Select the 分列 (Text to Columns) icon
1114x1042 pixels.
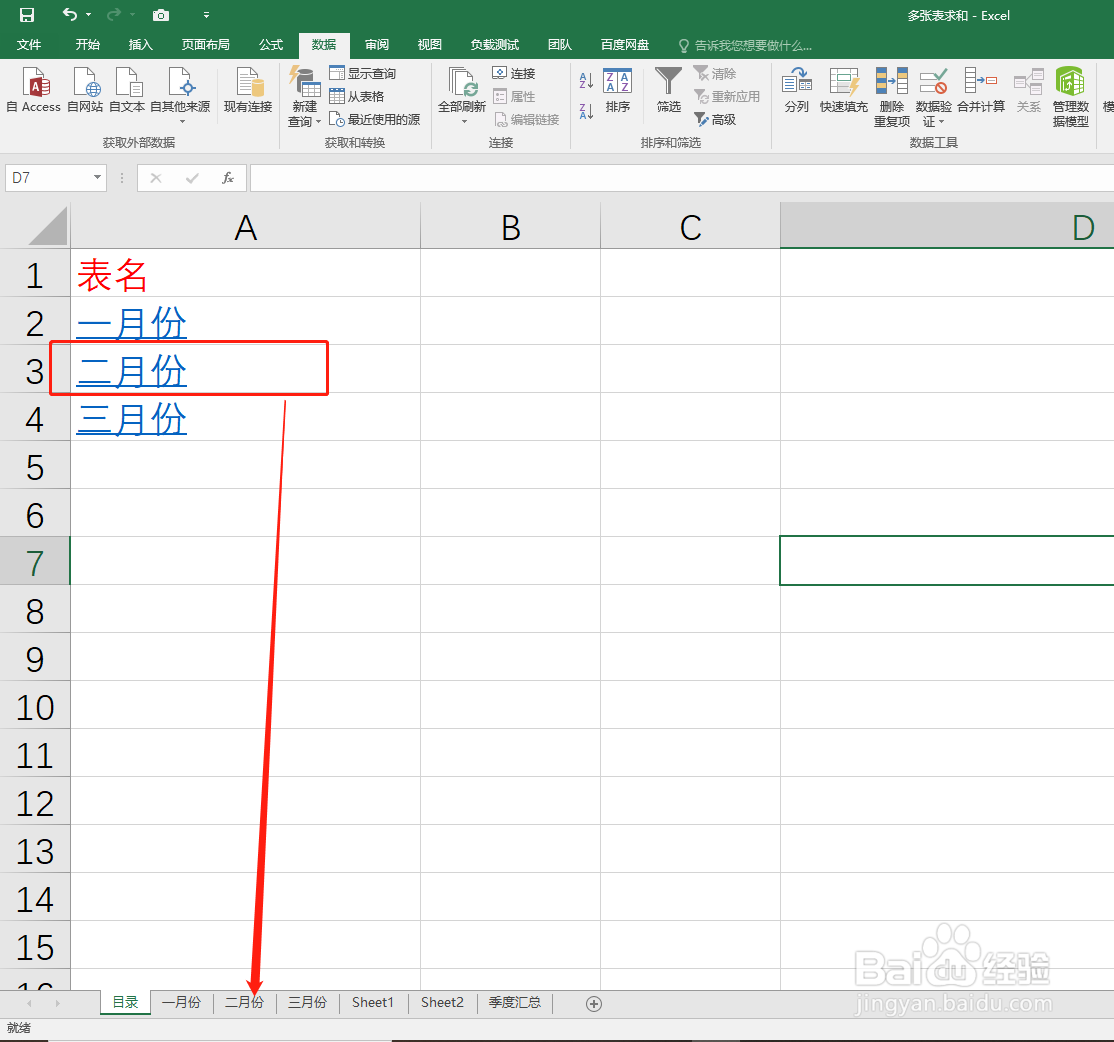click(796, 91)
